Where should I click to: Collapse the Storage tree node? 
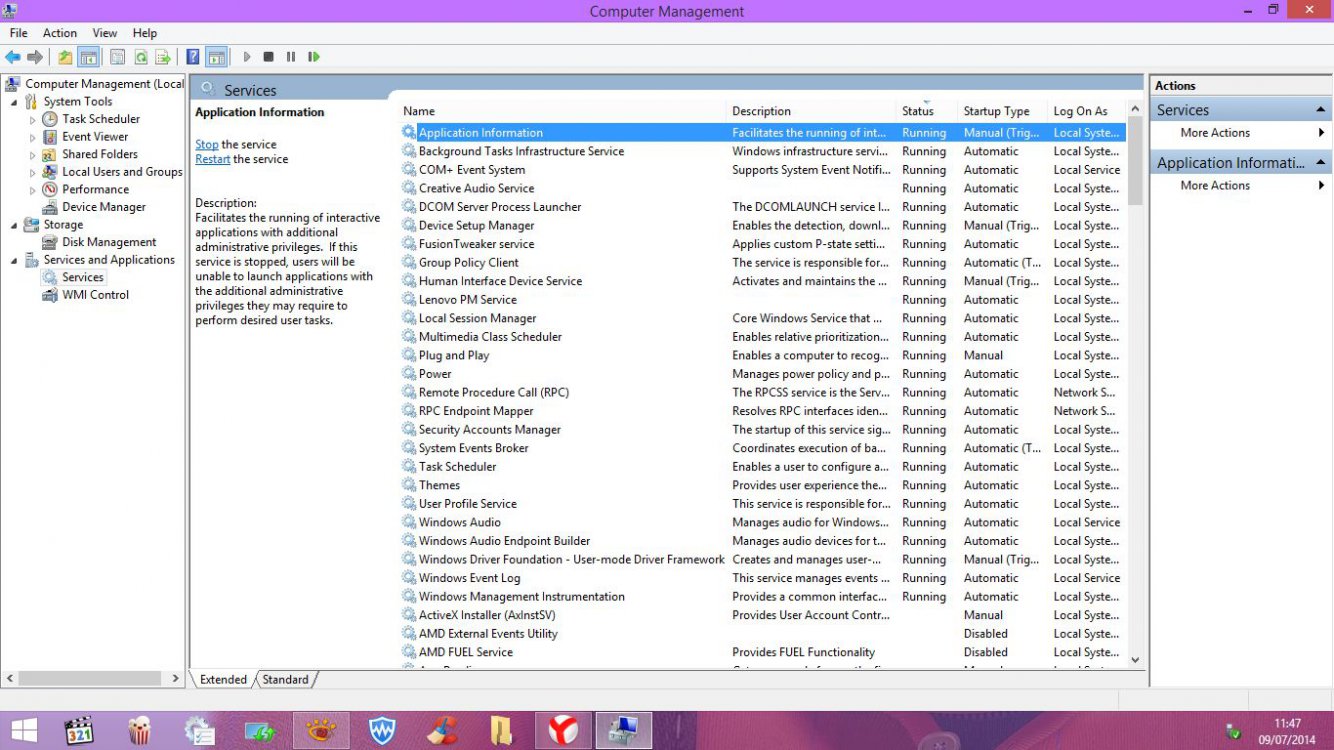(x=14, y=225)
